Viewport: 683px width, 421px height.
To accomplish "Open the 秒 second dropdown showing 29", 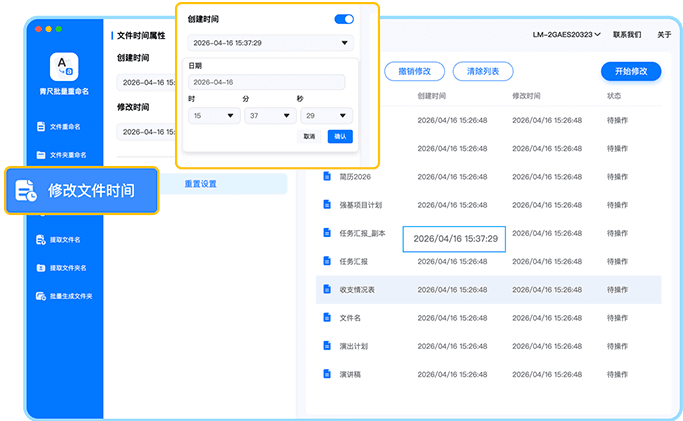I will pyautogui.click(x=325, y=116).
